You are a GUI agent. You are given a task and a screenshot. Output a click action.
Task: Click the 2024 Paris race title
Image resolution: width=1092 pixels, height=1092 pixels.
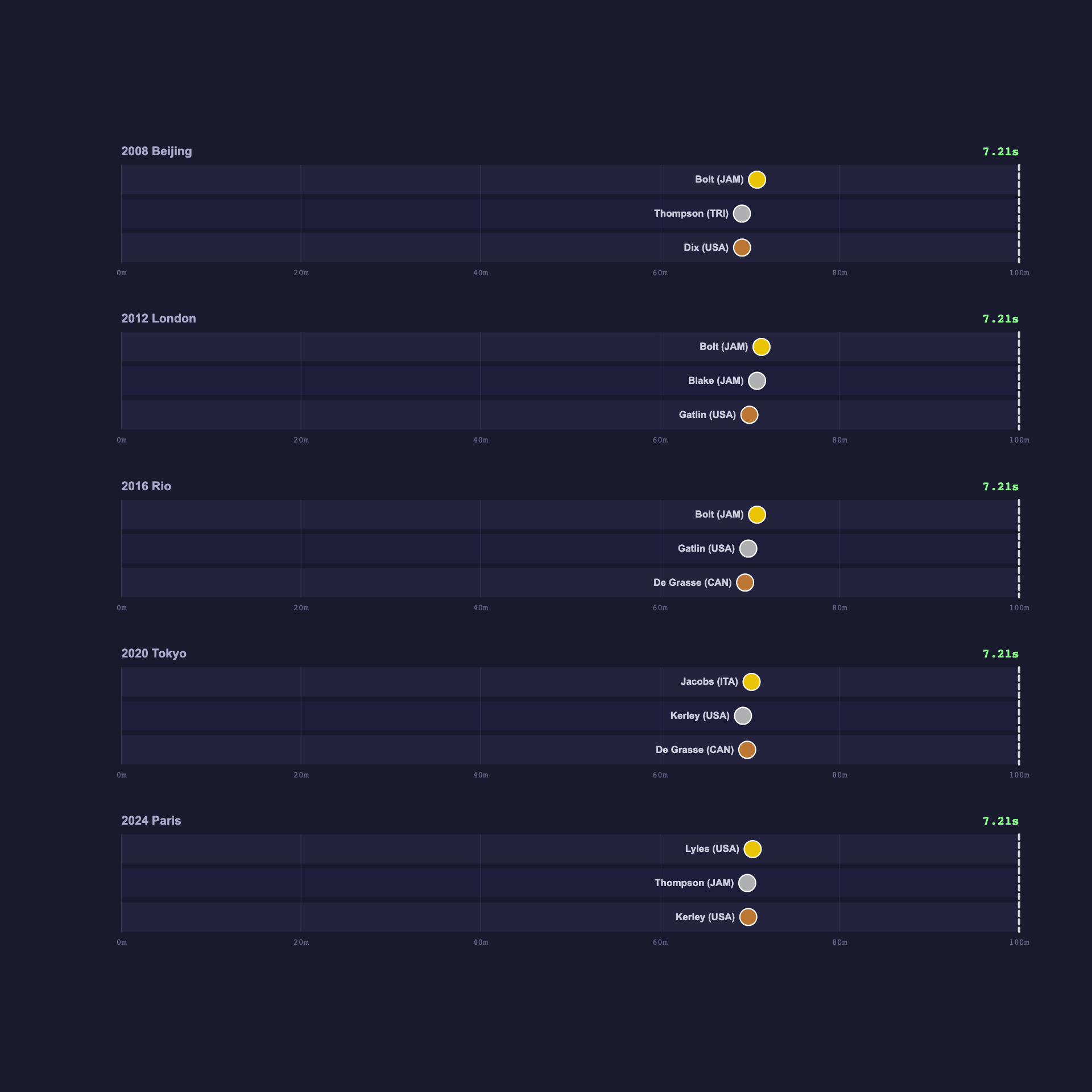coord(151,821)
